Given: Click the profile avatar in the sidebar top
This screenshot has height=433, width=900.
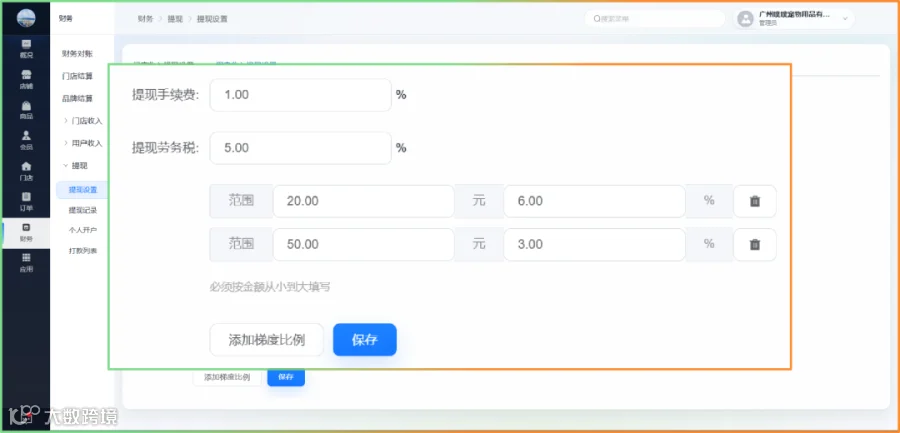Looking at the screenshot, I should tap(26, 18).
